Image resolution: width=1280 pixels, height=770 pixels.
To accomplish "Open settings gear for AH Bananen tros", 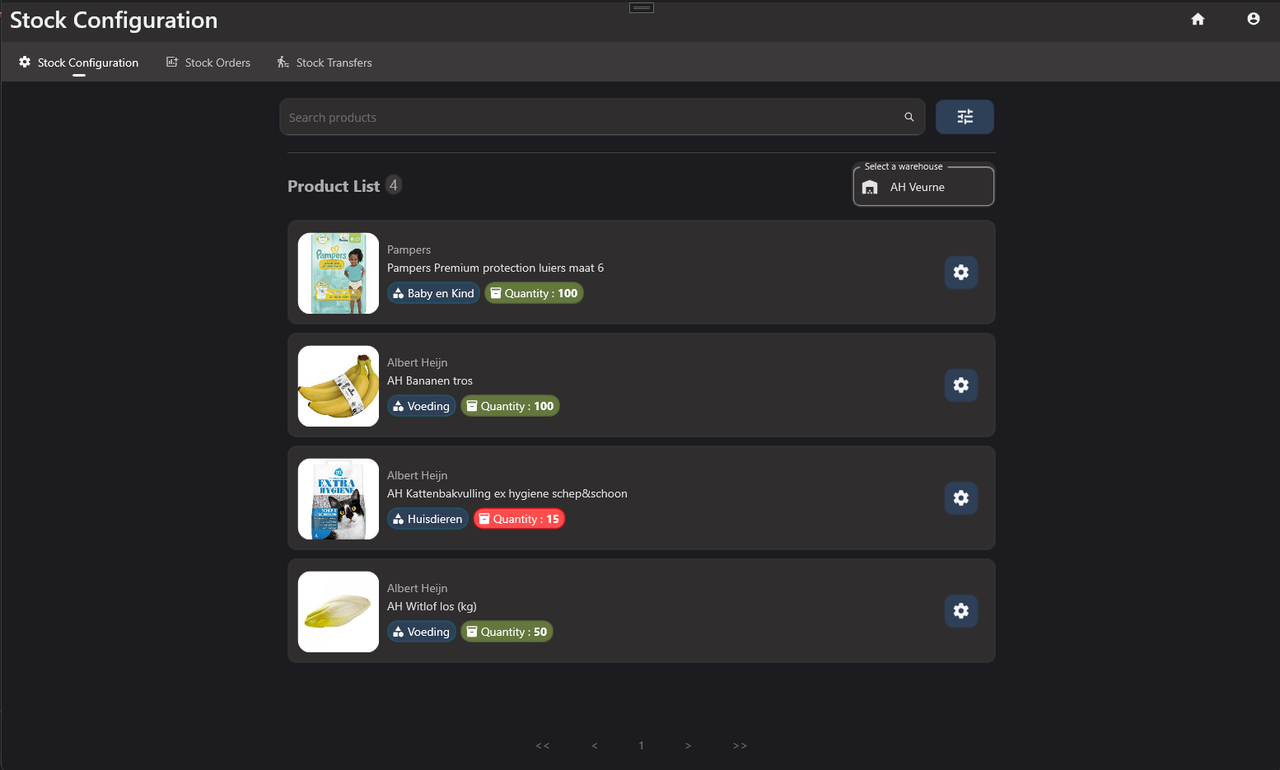I will pyautogui.click(x=961, y=385).
